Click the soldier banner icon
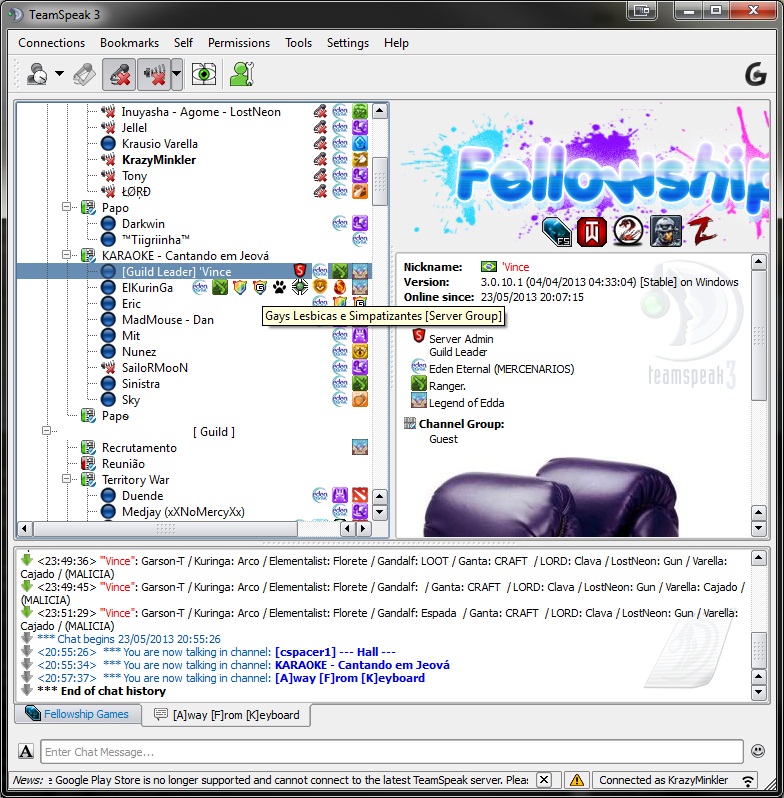 [665, 231]
